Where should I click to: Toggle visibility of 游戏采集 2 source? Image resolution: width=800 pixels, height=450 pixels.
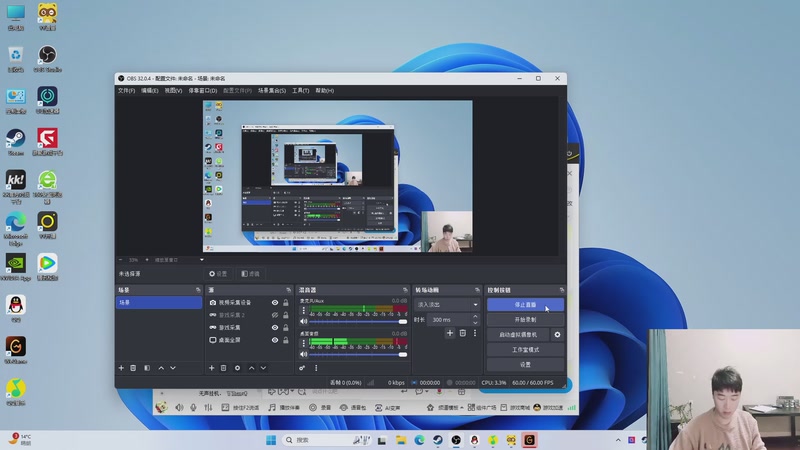coord(275,315)
